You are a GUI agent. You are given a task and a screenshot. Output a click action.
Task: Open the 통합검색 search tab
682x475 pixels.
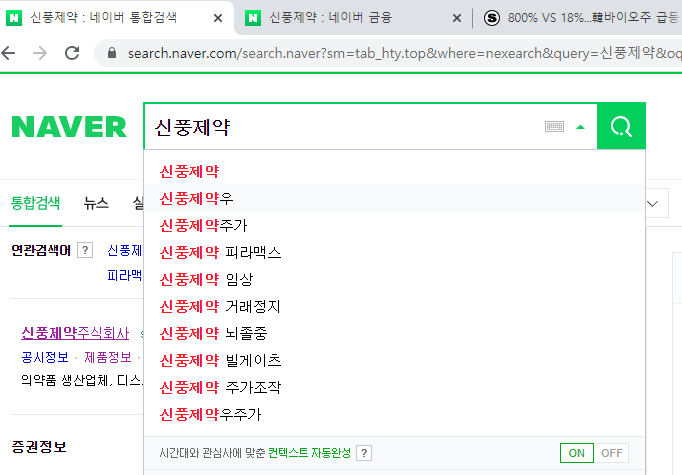tap(35, 203)
